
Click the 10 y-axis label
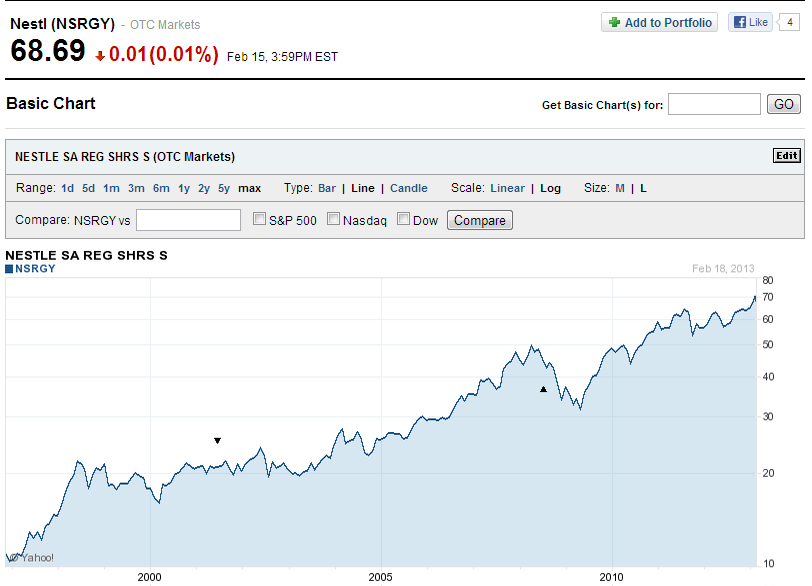(x=768, y=564)
